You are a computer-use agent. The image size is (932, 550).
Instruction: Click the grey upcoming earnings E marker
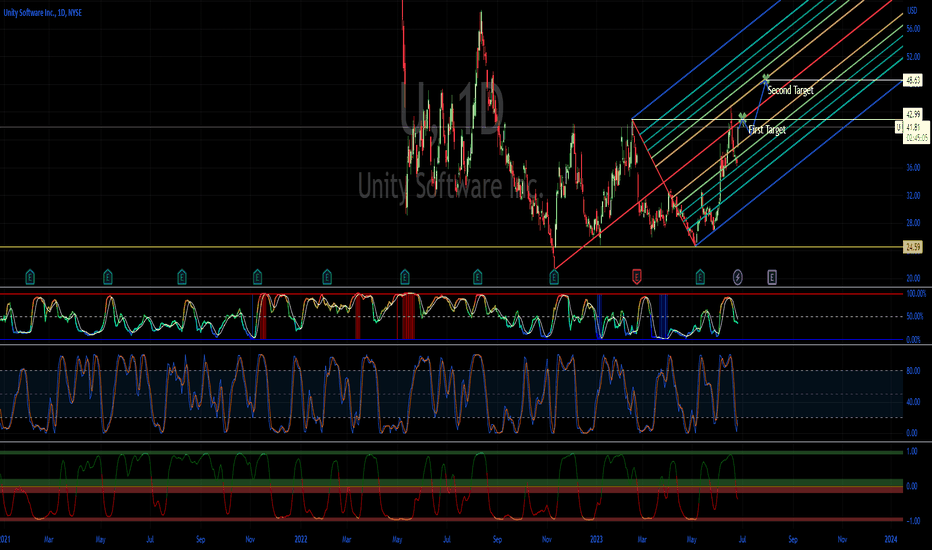coord(772,276)
